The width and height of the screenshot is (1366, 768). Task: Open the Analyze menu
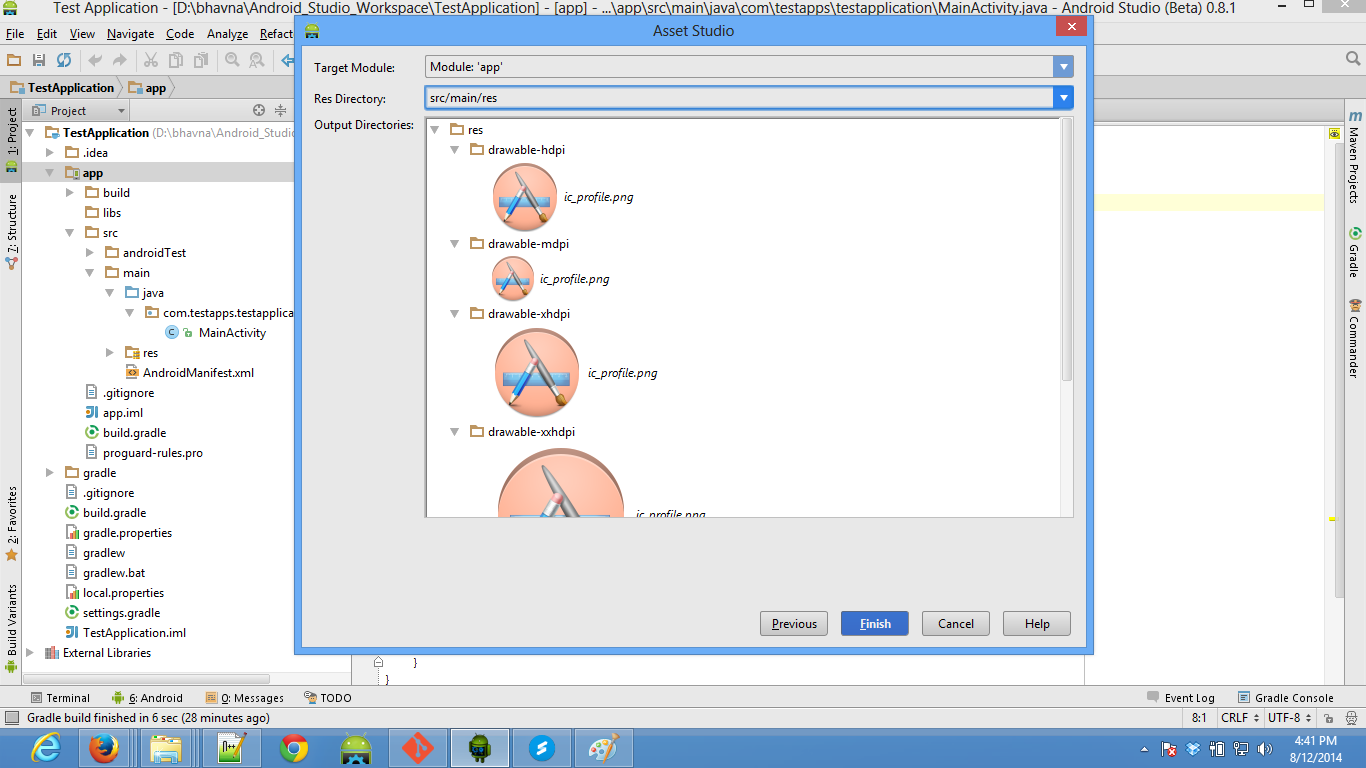coord(227,34)
